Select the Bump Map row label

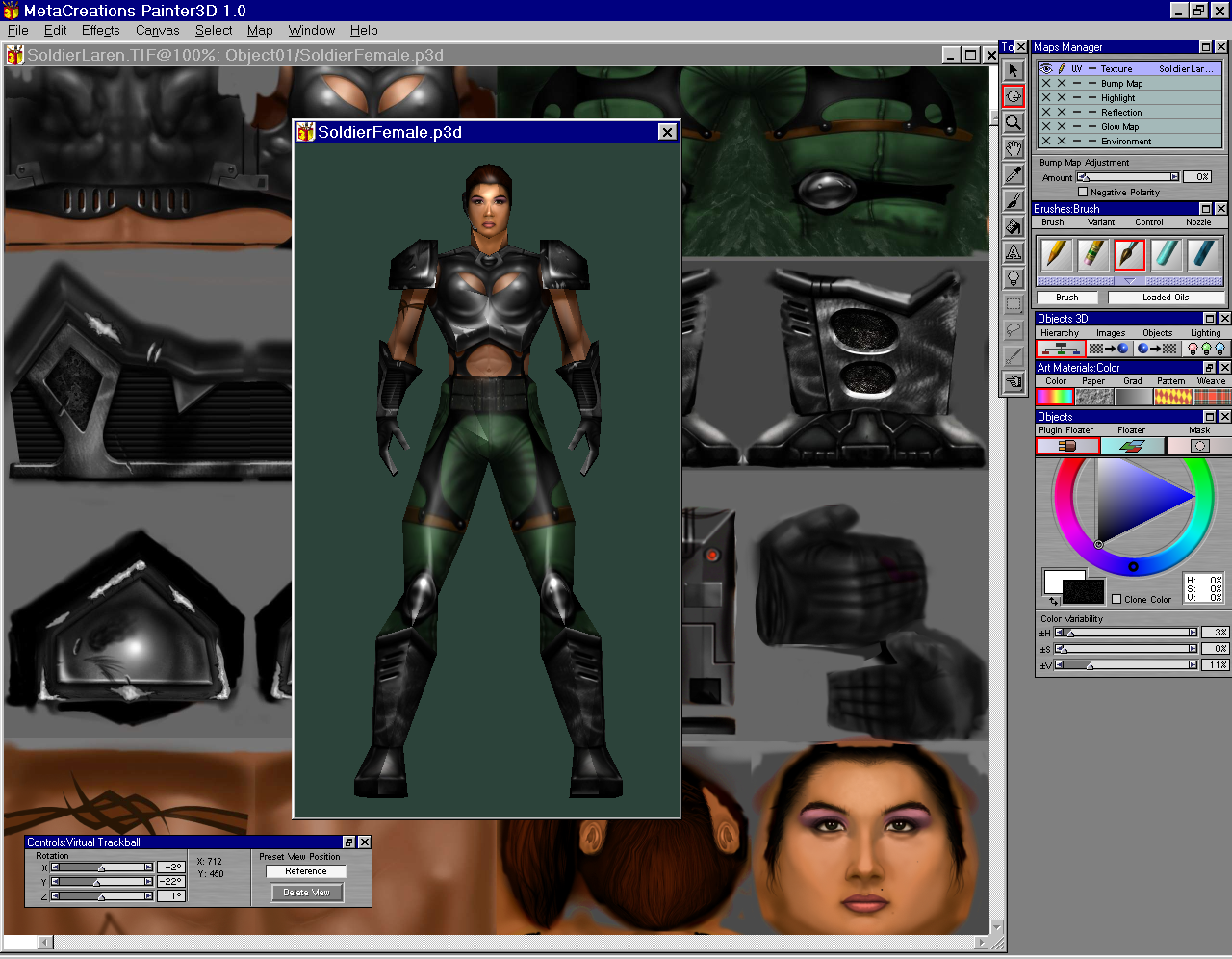point(1122,84)
